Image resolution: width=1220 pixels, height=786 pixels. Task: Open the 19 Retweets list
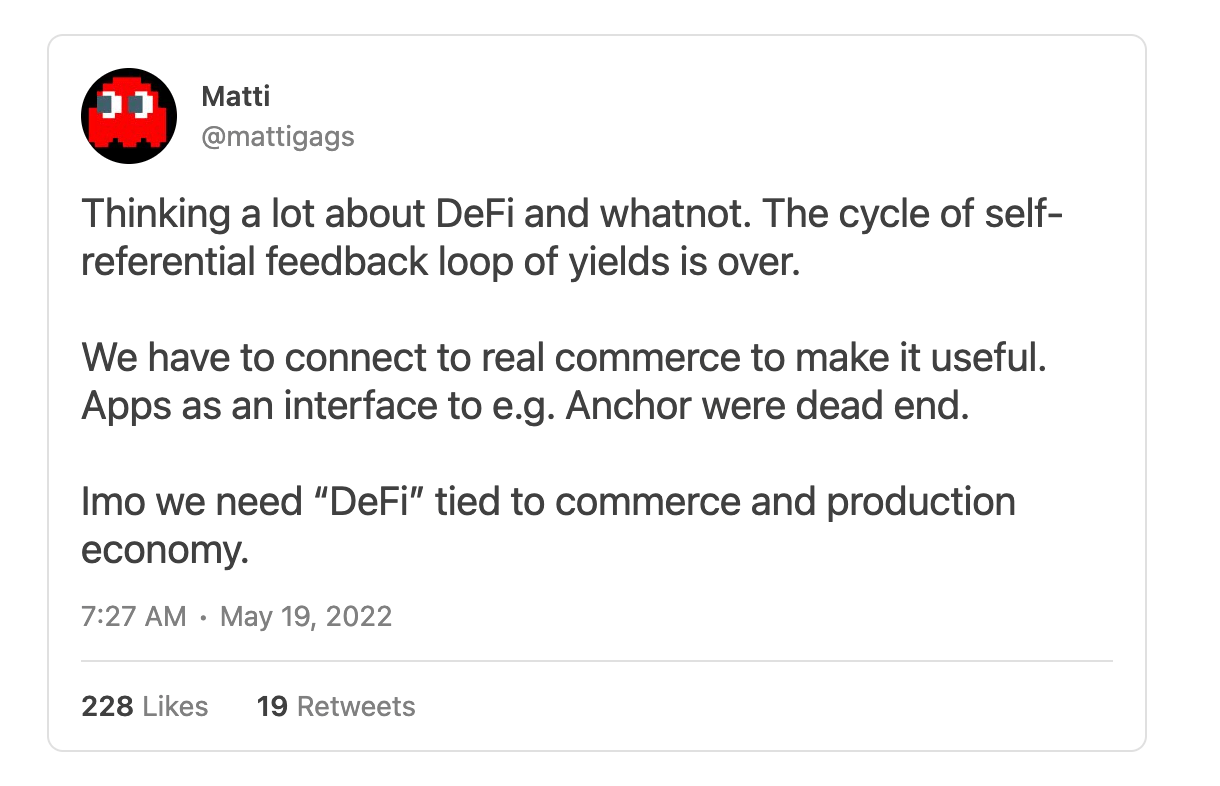[335, 706]
